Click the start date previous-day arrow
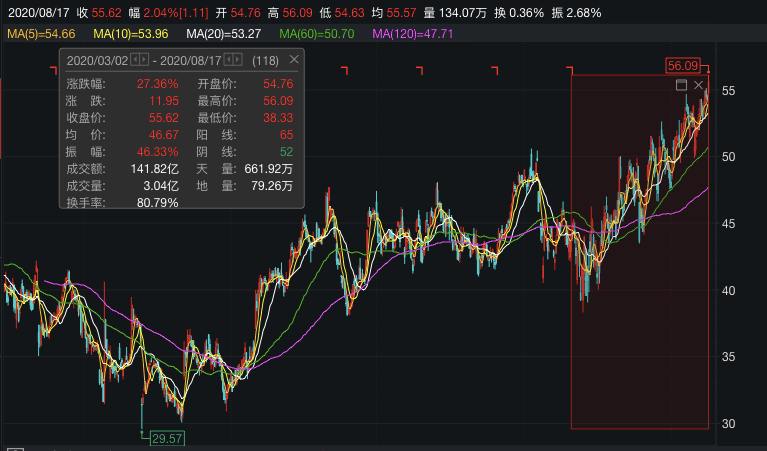The image size is (767, 451). click(x=134, y=60)
